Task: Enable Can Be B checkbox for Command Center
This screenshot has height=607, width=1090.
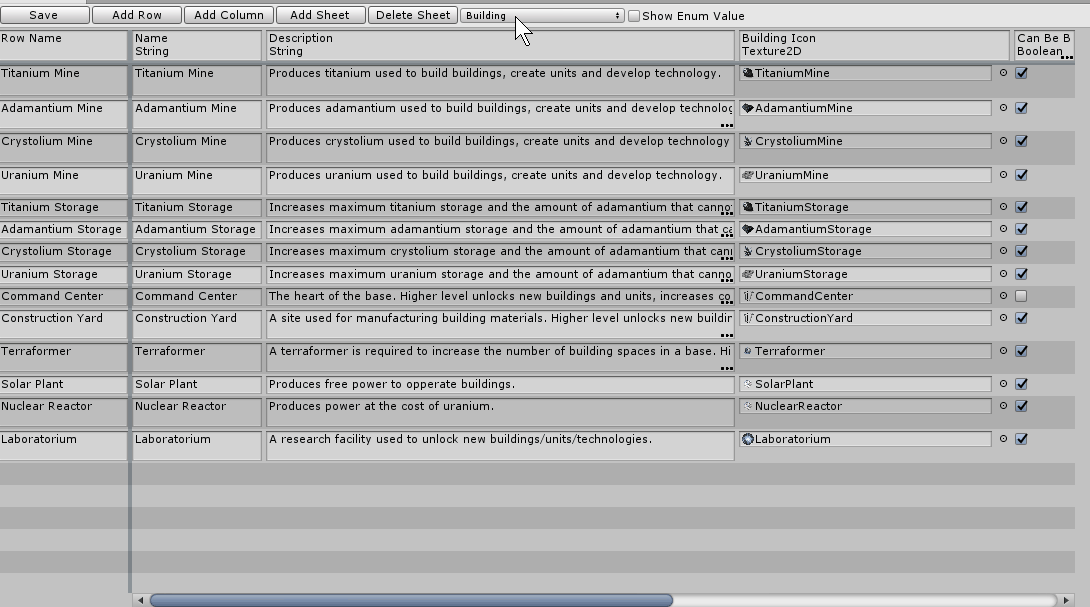Action: pyautogui.click(x=1021, y=296)
